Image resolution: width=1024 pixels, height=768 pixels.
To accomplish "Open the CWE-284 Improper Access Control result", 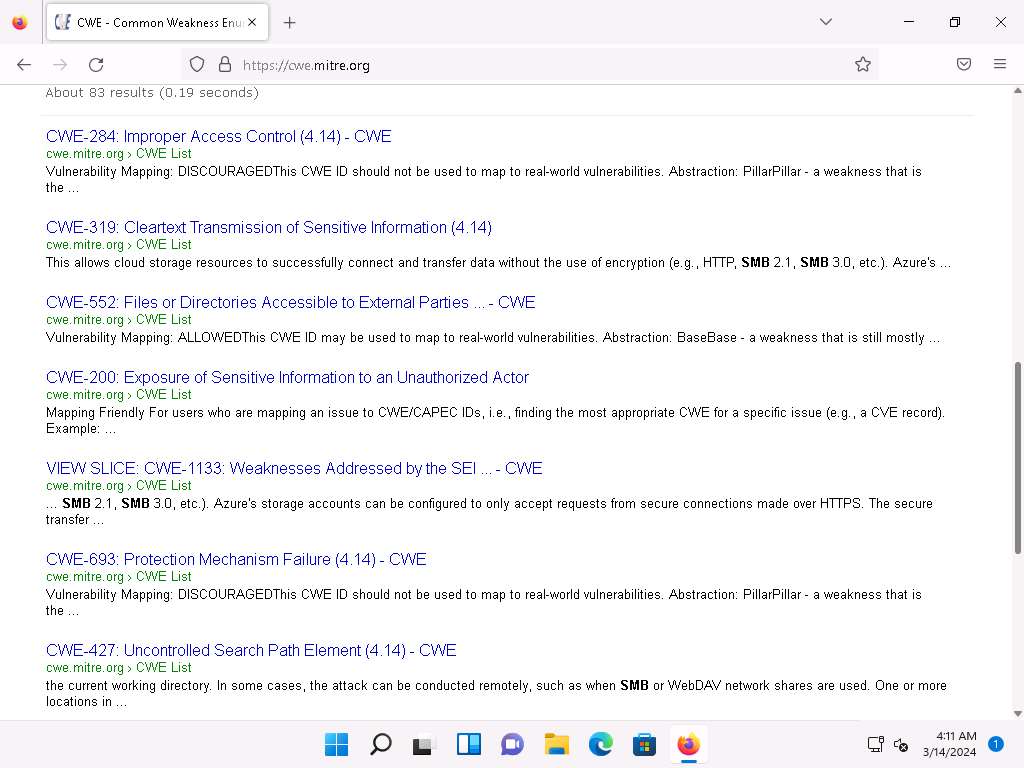I will pyautogui.click(x=218, y=136).
